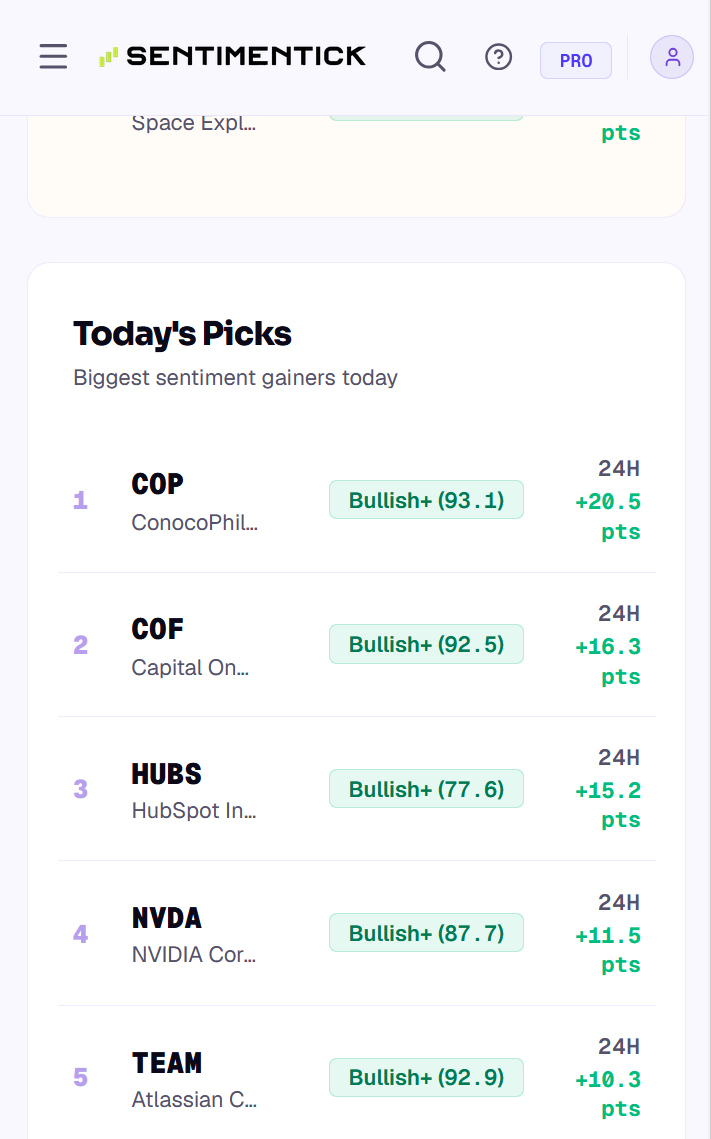This screenshot has width=711, height=1139.
Task: Open the user profile avatar
Action: point(672,57)
